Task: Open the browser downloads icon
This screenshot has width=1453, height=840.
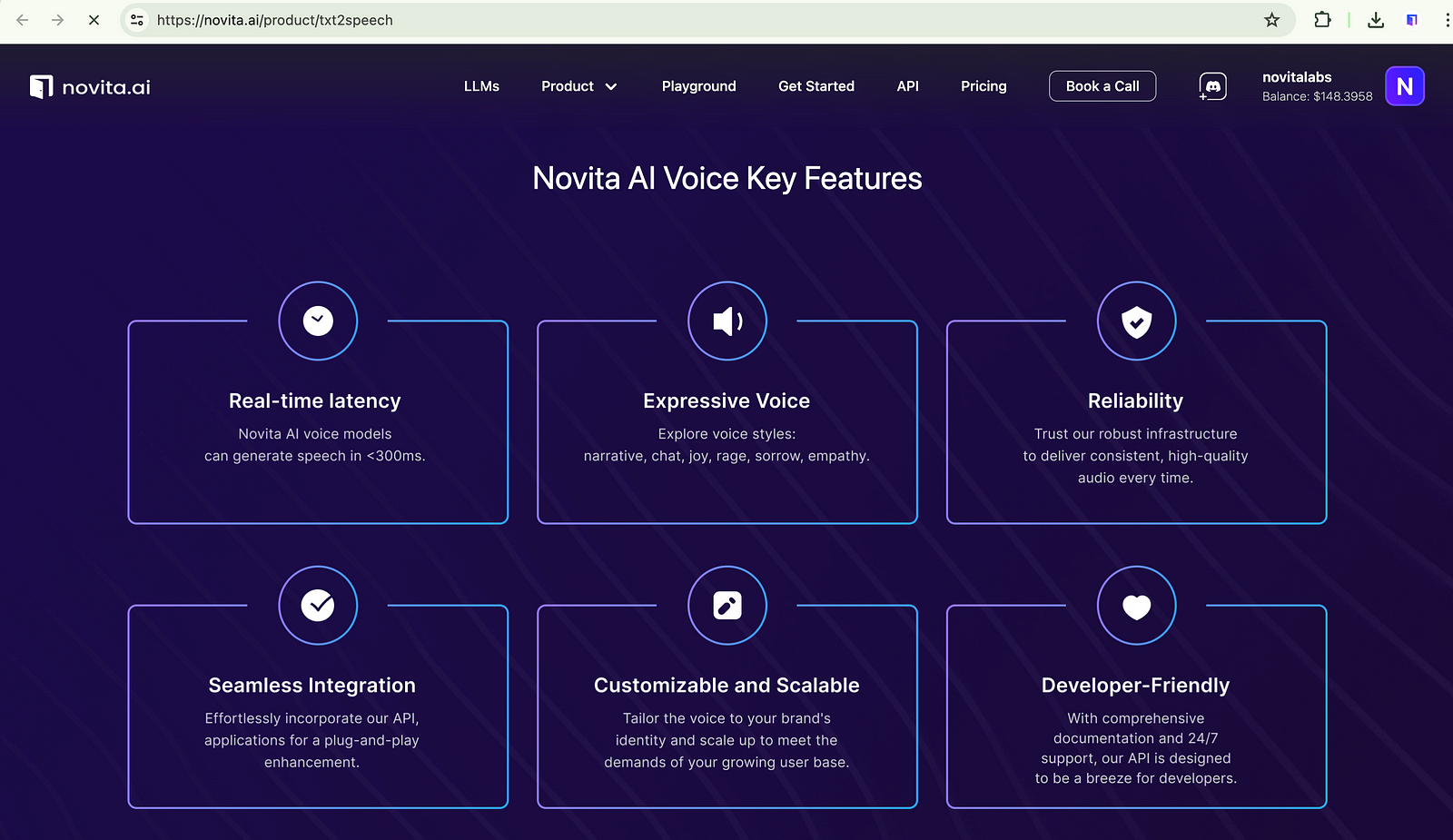Action: pyautogui.click(x=1376, y=20)
